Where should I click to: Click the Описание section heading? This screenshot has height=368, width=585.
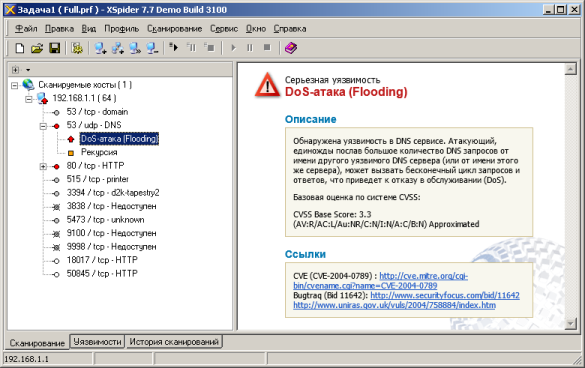[x=310, y=119]
